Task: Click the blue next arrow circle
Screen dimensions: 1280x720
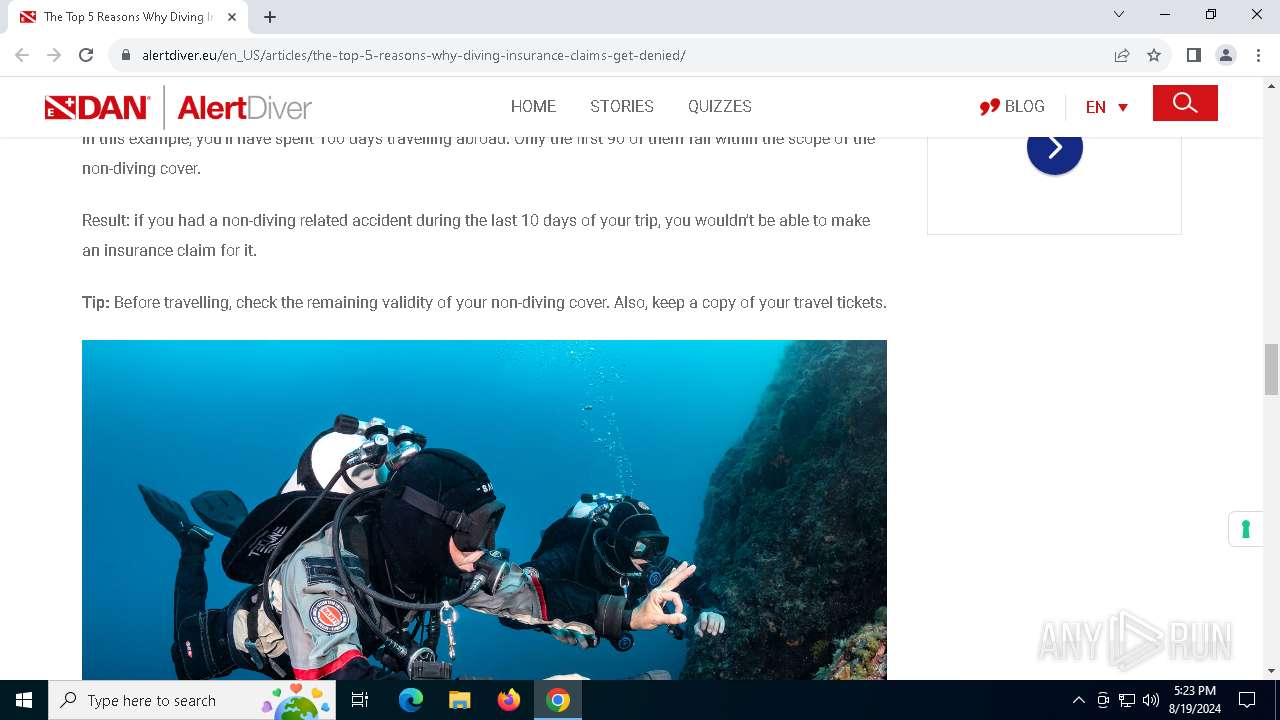Action: click(x=1055, y=148)
